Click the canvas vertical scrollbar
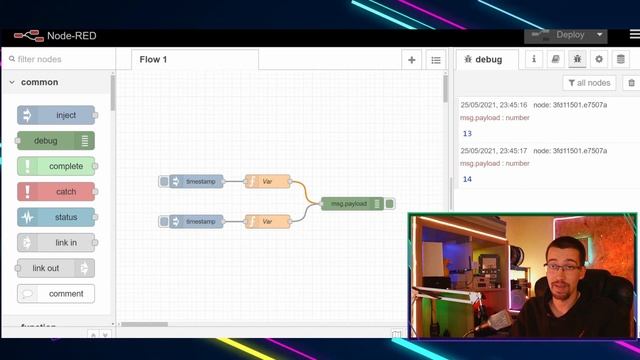The height and width of the screenshot is (360, 640). 445,89
